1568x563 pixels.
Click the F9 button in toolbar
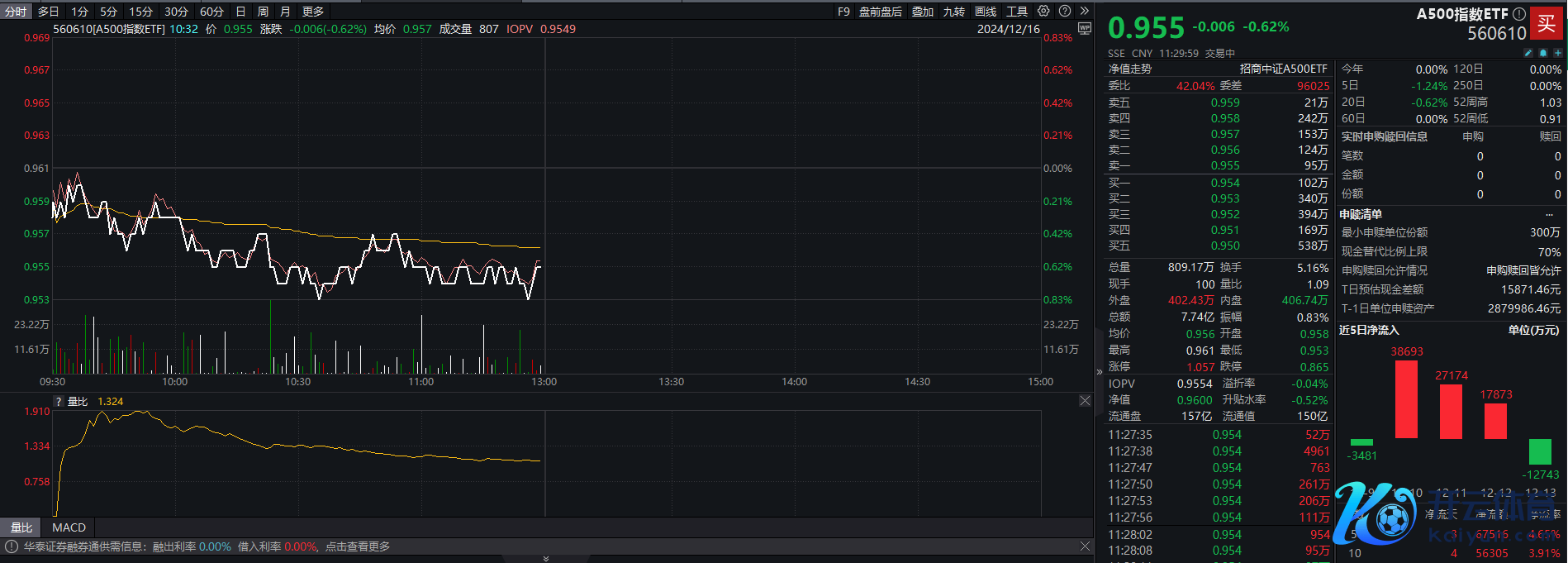843,12
